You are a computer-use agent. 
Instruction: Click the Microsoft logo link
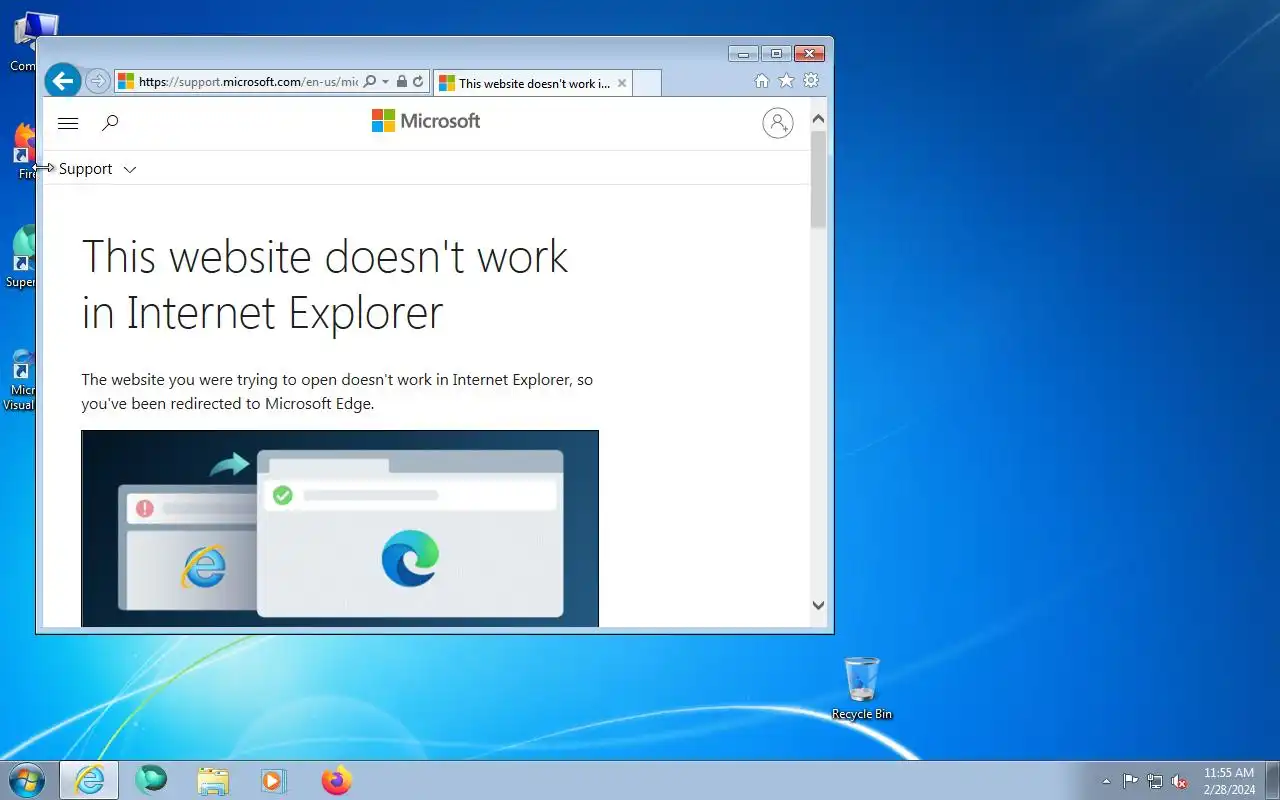click(426, 121)
